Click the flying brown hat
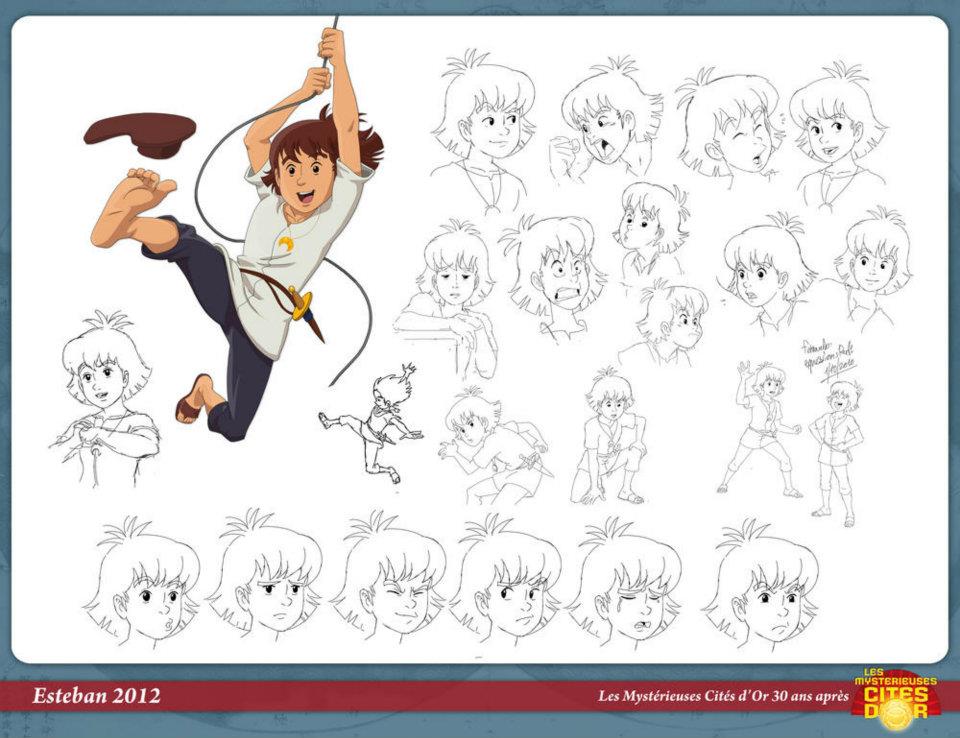 tap(140, 135)
